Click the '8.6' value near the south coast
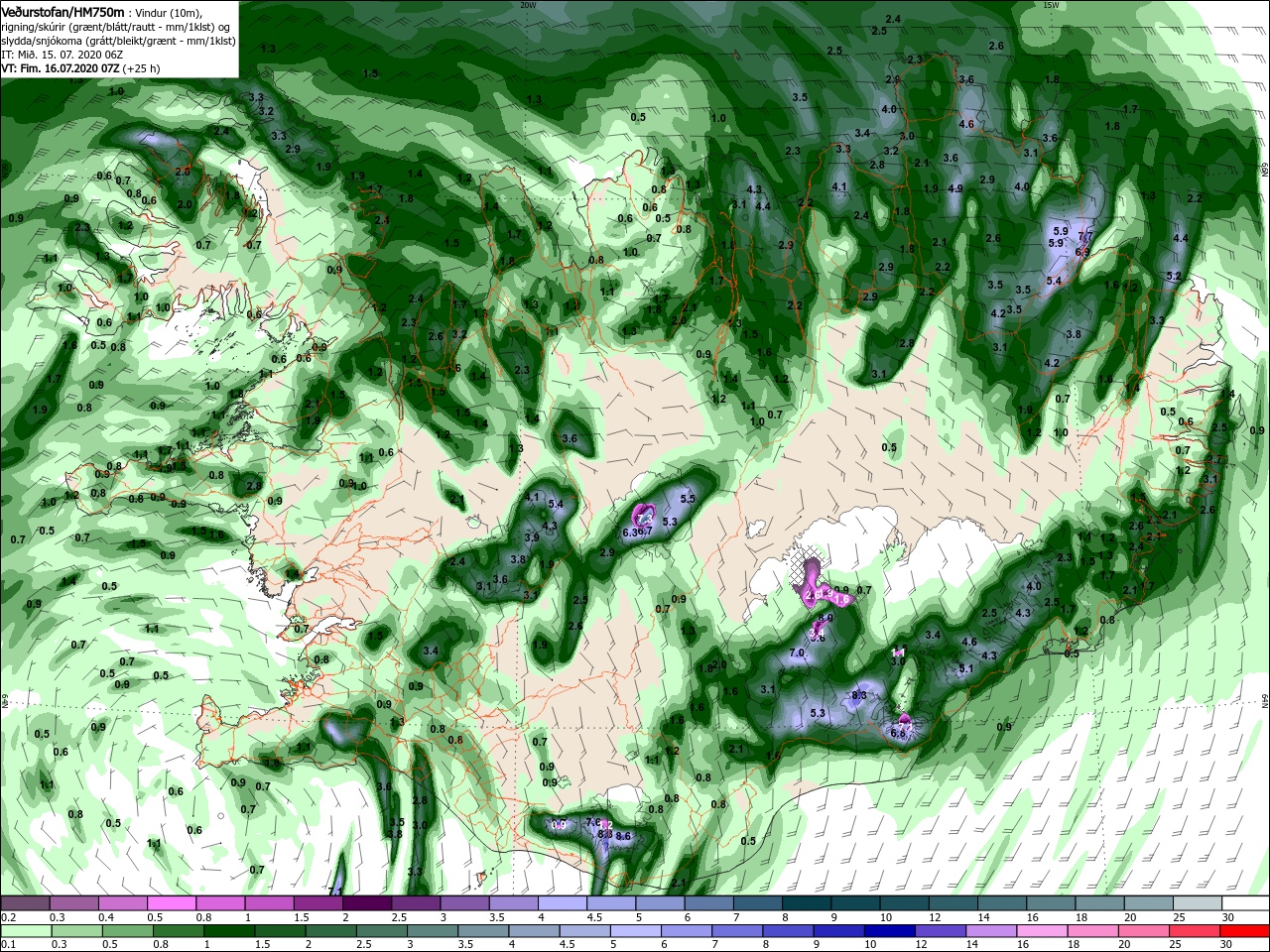Screen dimensions: 1270x952 (x=624, y=836)
